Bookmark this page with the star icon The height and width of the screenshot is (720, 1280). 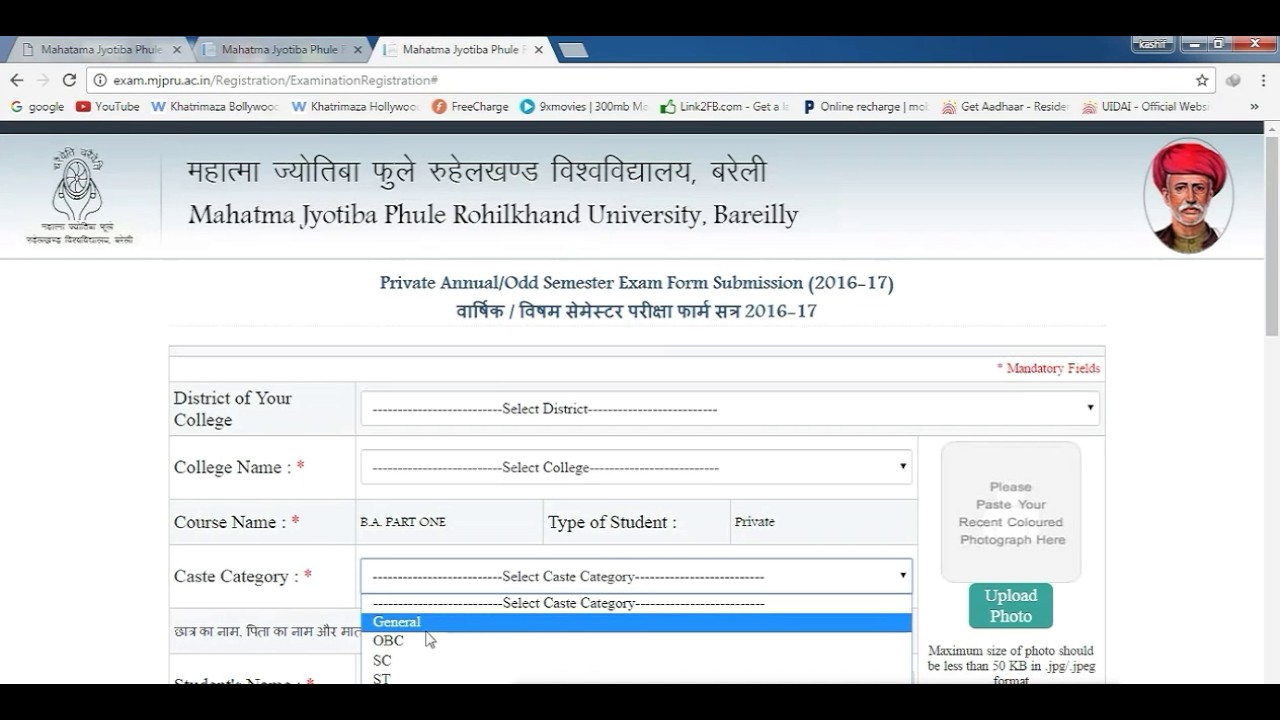[1202, 80]
